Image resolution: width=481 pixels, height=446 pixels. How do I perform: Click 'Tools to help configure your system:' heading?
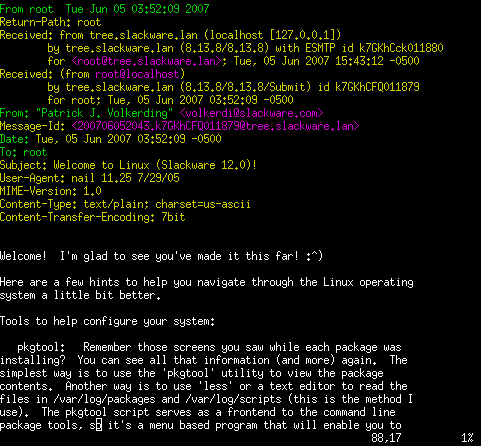107,322
